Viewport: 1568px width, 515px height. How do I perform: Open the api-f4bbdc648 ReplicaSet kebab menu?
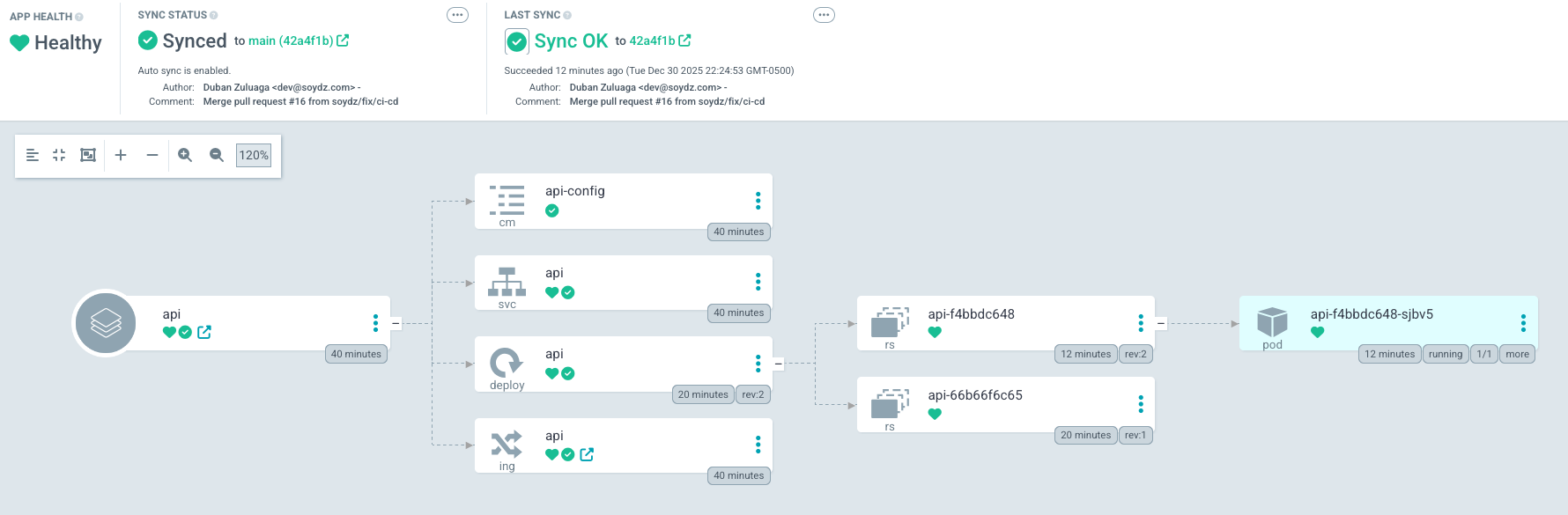pos(1141,323)
